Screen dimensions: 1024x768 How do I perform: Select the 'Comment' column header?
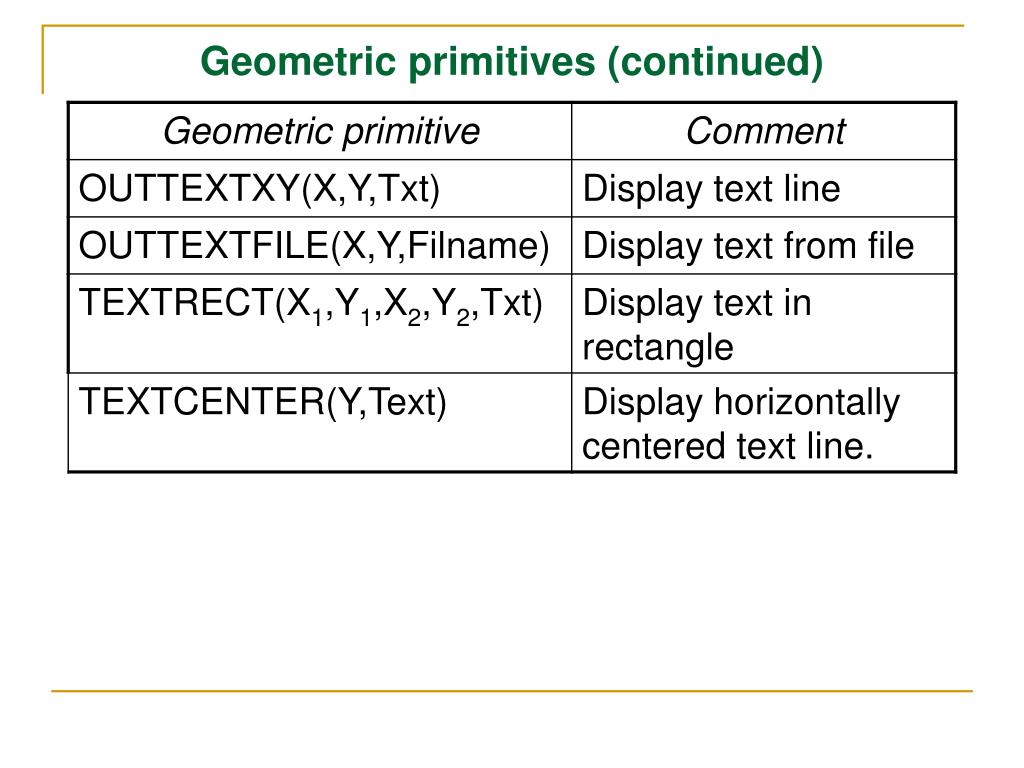coord(764,131)
